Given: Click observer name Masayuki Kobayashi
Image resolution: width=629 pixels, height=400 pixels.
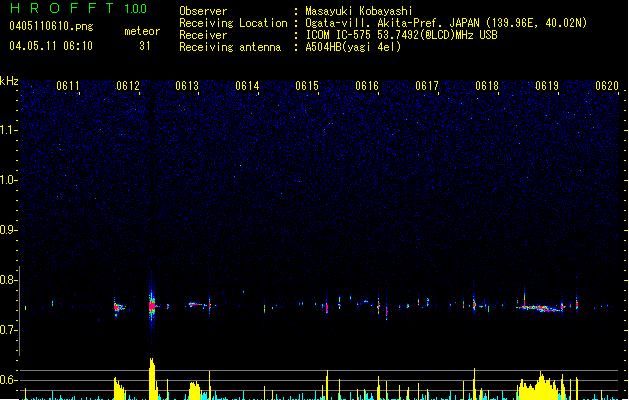Looking at the screenshot, I should [359, 11].
